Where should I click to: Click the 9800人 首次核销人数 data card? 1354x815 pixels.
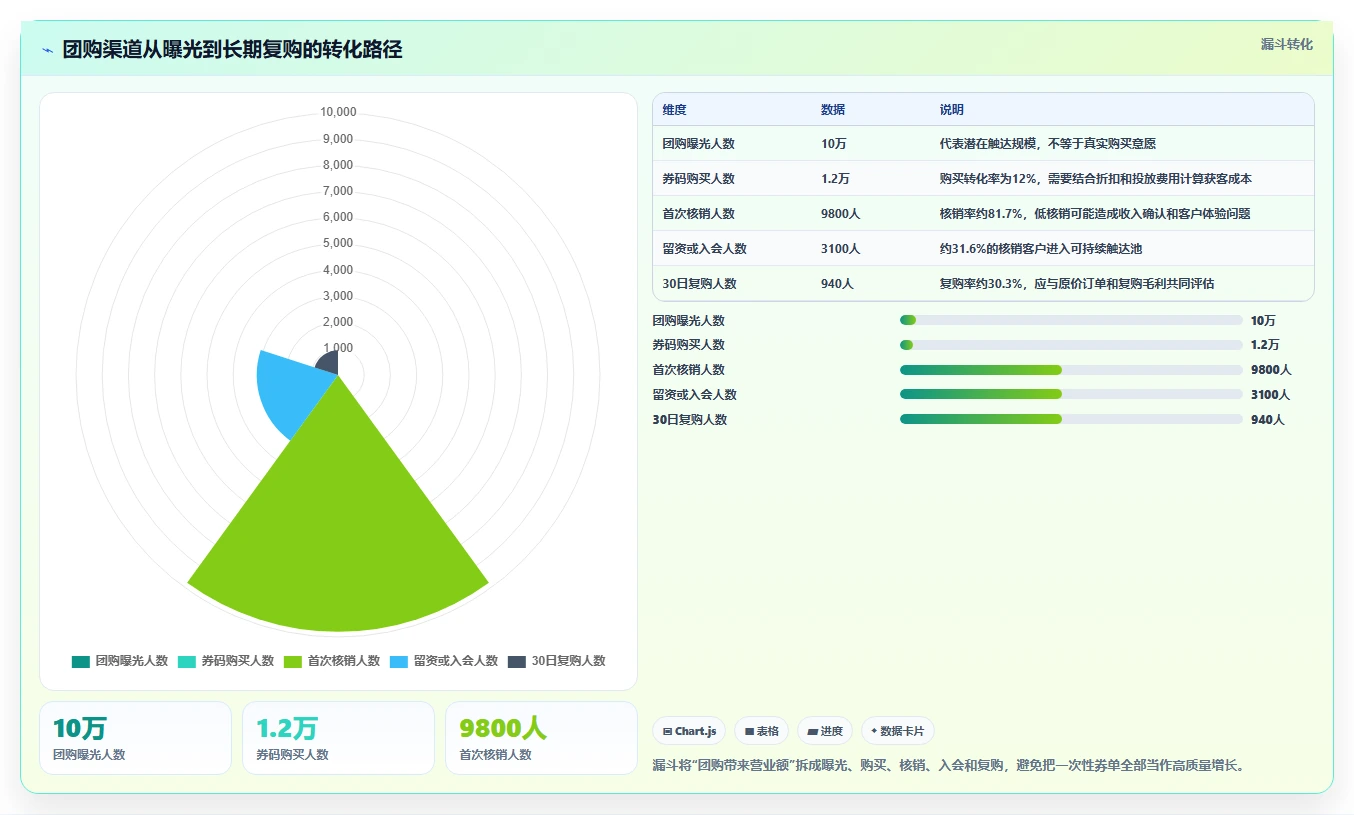coord(541,738)
